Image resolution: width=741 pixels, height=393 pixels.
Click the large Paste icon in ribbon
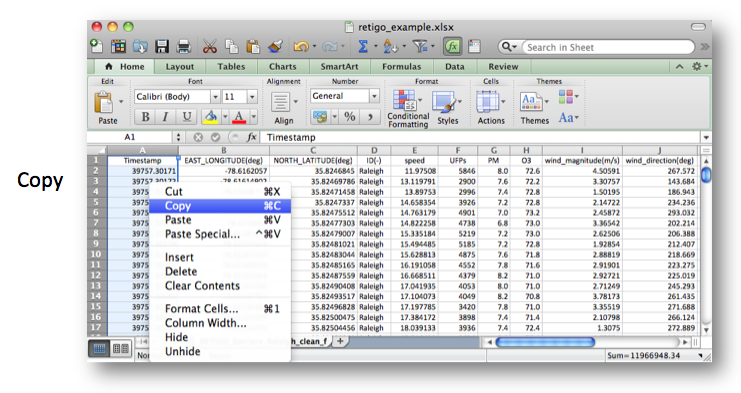(x=103, y=103)
